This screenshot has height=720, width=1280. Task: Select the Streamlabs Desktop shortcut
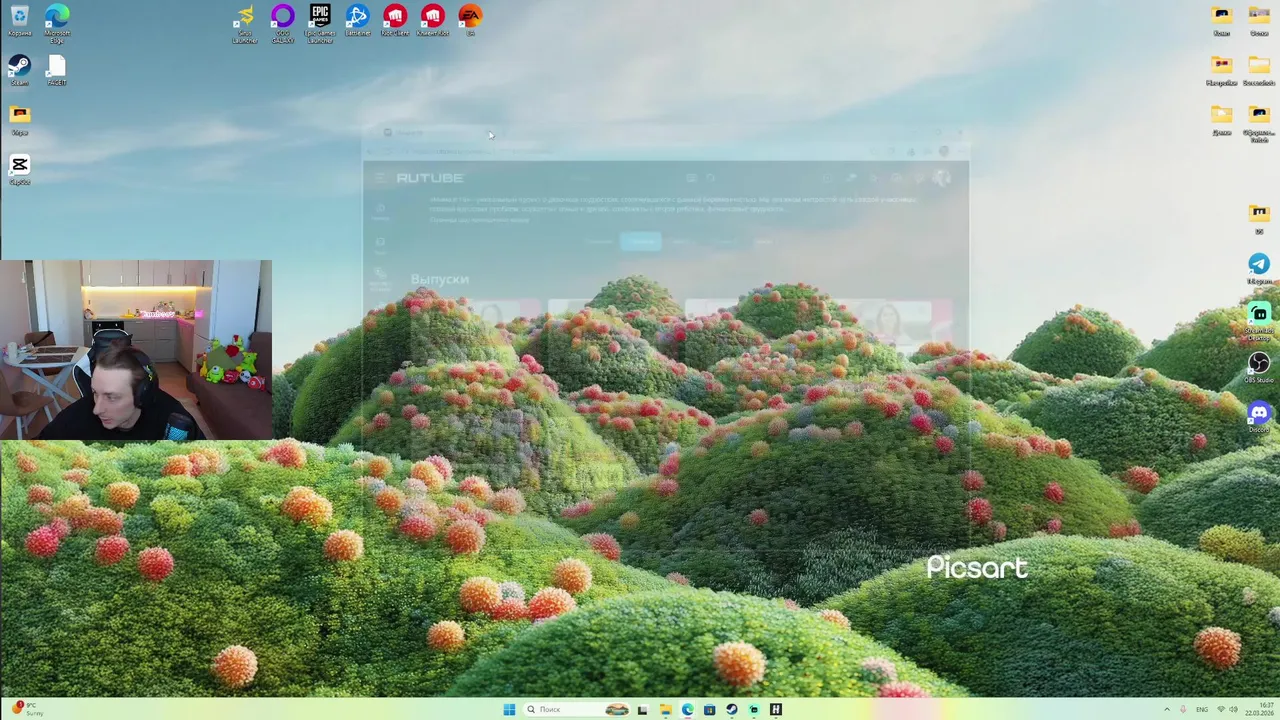1259,320
